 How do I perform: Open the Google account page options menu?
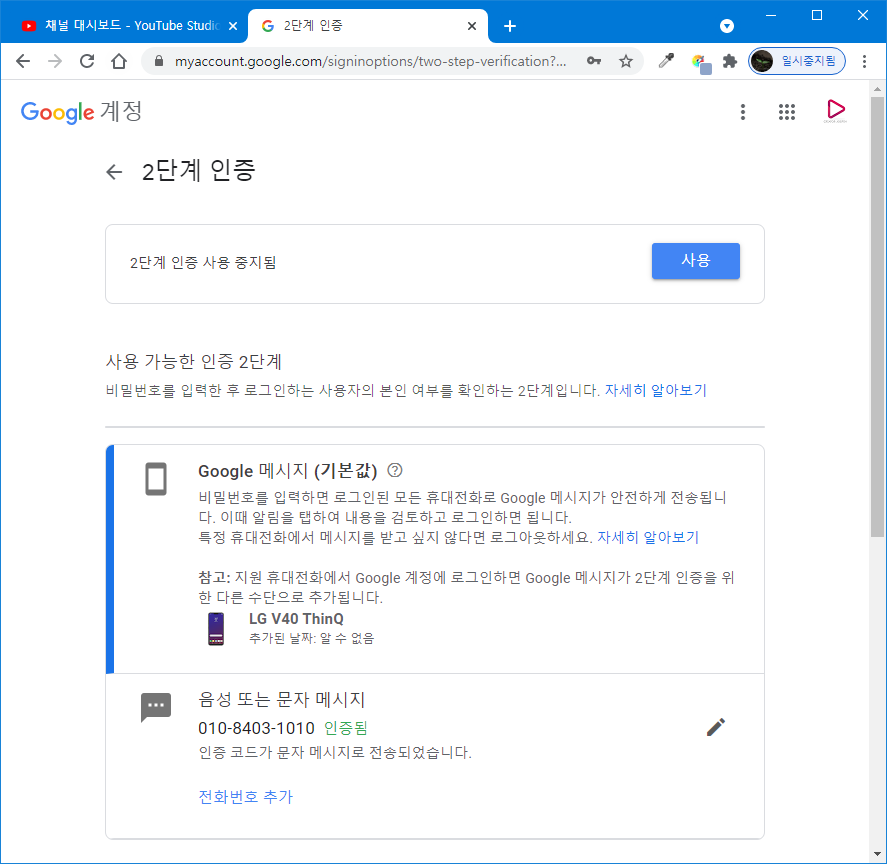[x=743, y=112]
